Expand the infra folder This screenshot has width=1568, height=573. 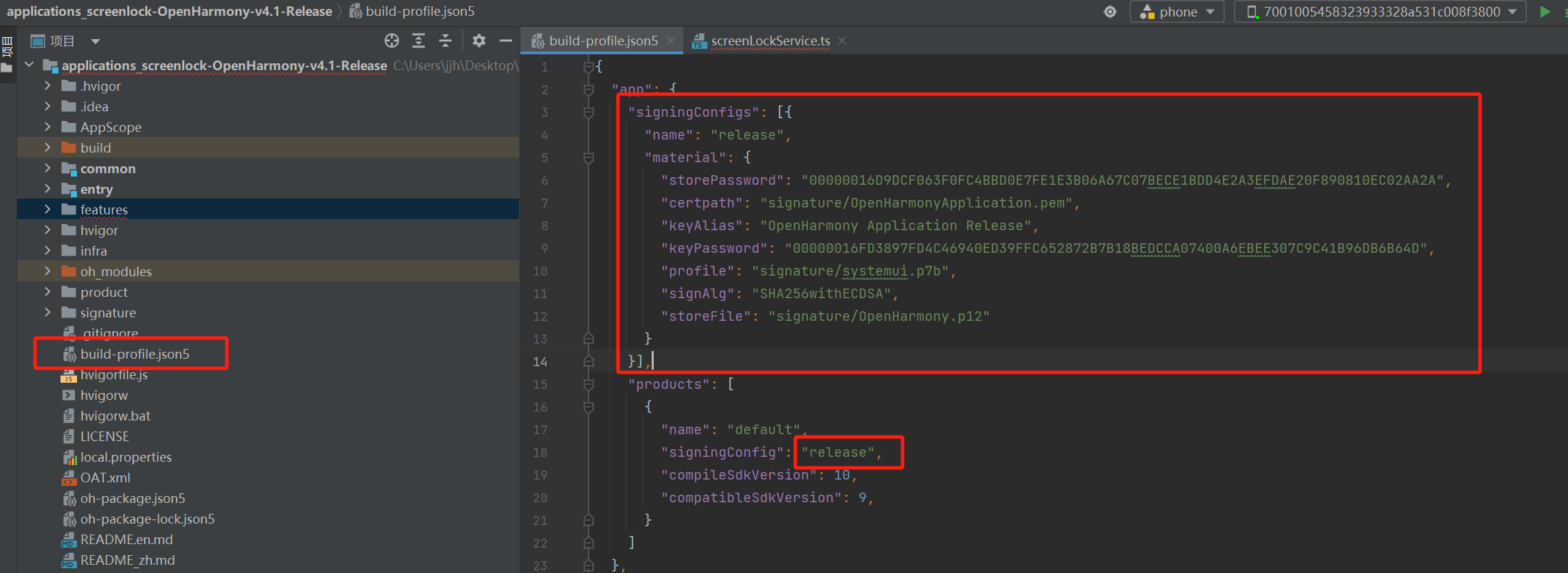47,251
